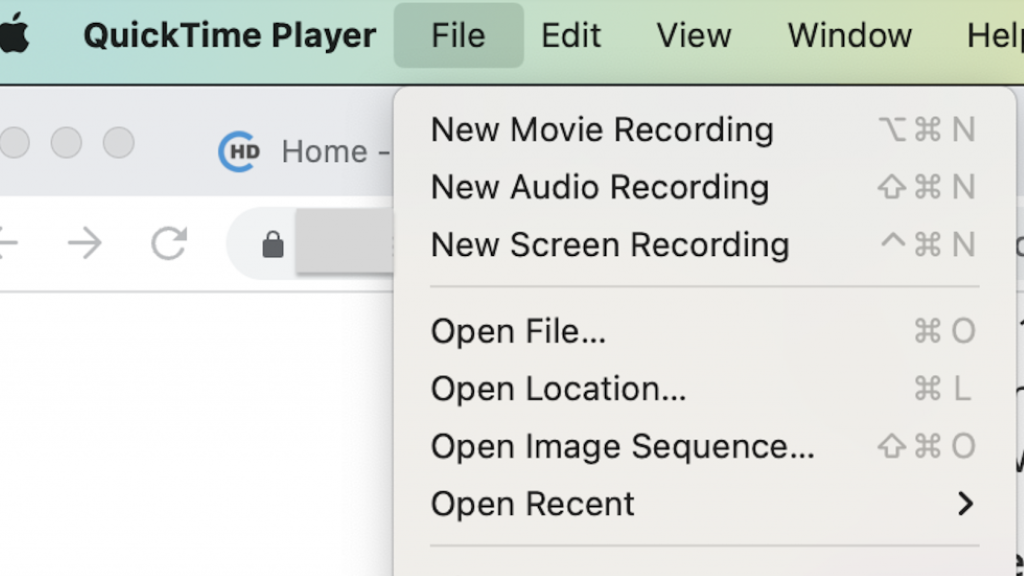Choose New Audio Recording
This screenshot has height=576, width=1024.
704,187
